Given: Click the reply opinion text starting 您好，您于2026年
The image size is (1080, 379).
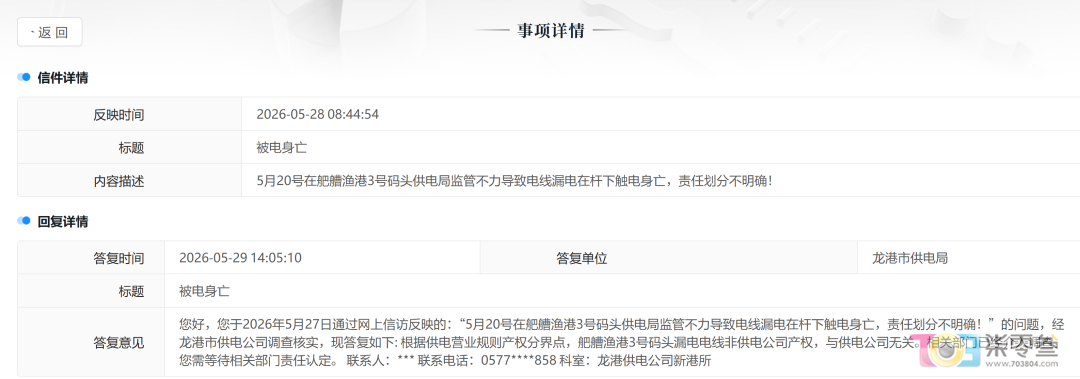Looking at the screenshot, I should [x=622, y=342].
